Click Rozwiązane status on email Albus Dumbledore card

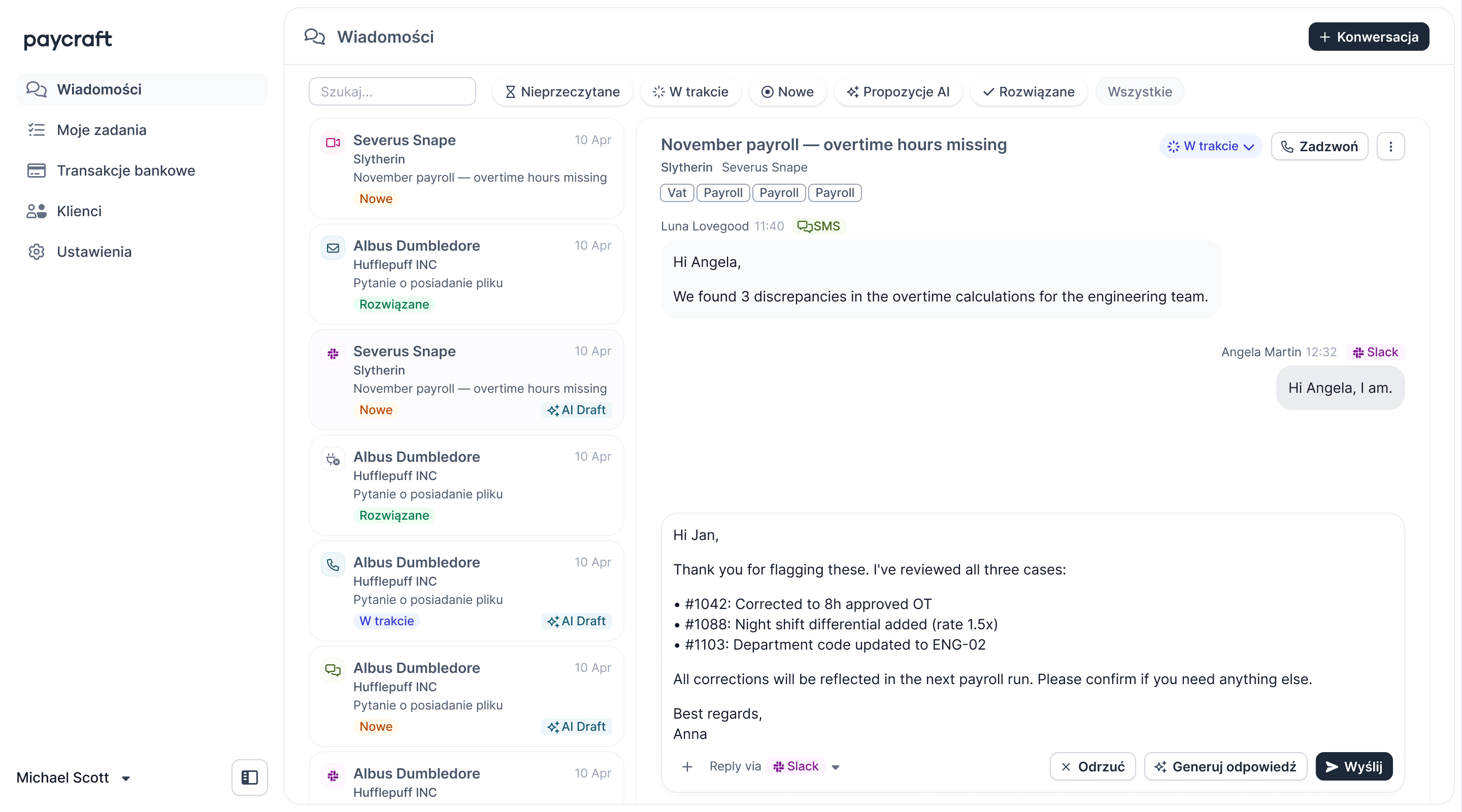394,304
